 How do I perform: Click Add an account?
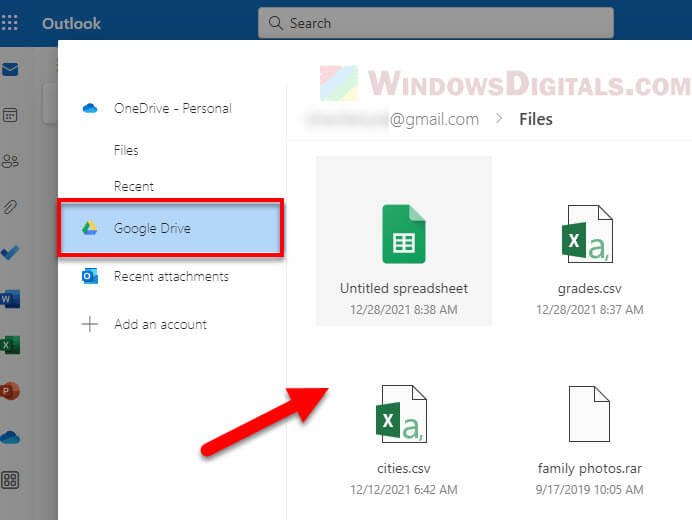tap(160, 324)
